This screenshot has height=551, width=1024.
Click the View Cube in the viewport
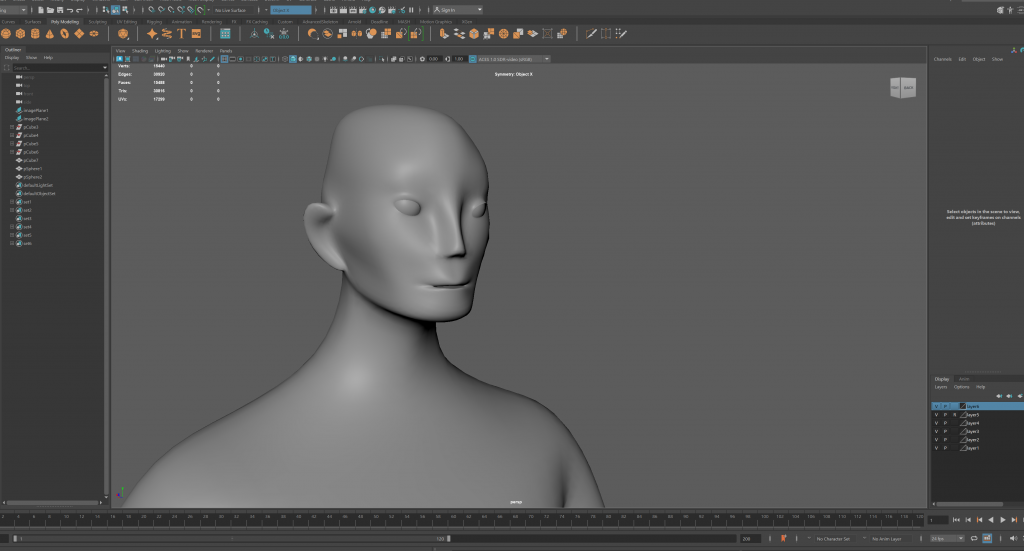[902, 88]
